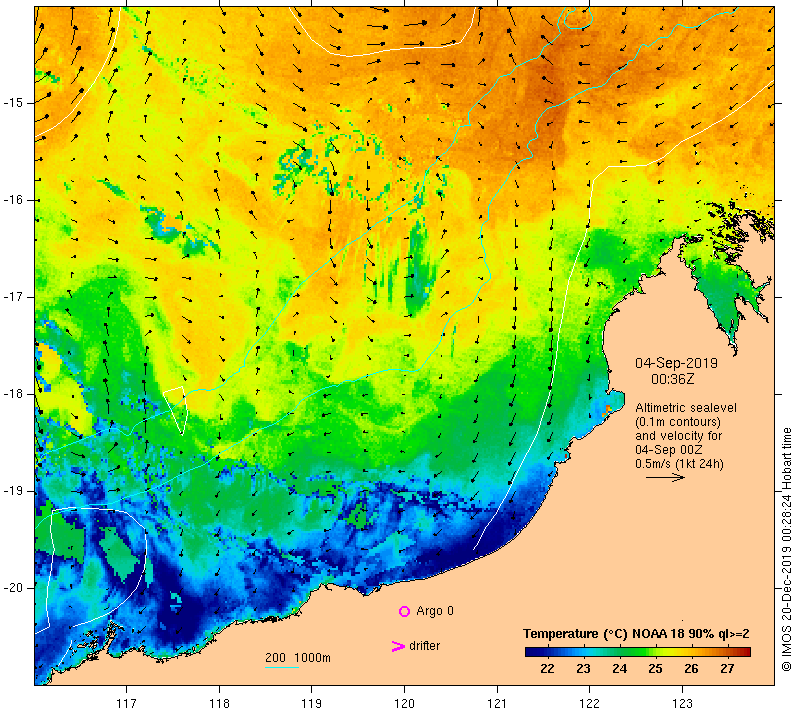Click the dark red warm end of color bar
The width and height of the screenshot is (800, 710).
745,652
